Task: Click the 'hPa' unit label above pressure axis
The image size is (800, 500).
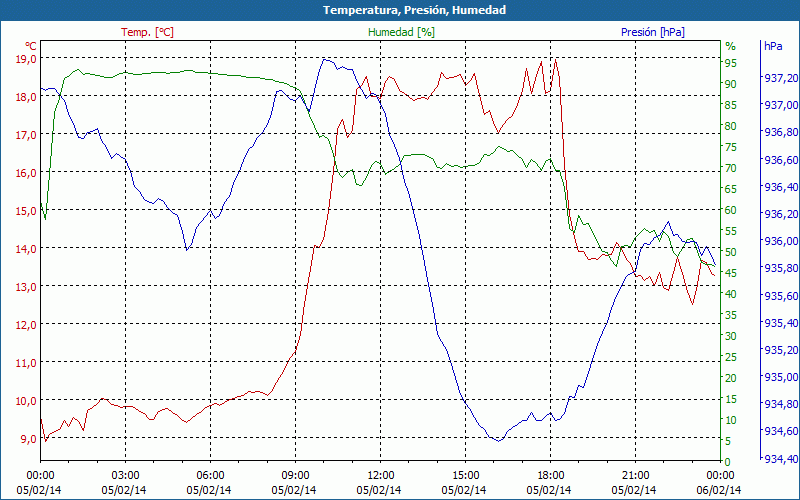Action: tap(773, 46)
